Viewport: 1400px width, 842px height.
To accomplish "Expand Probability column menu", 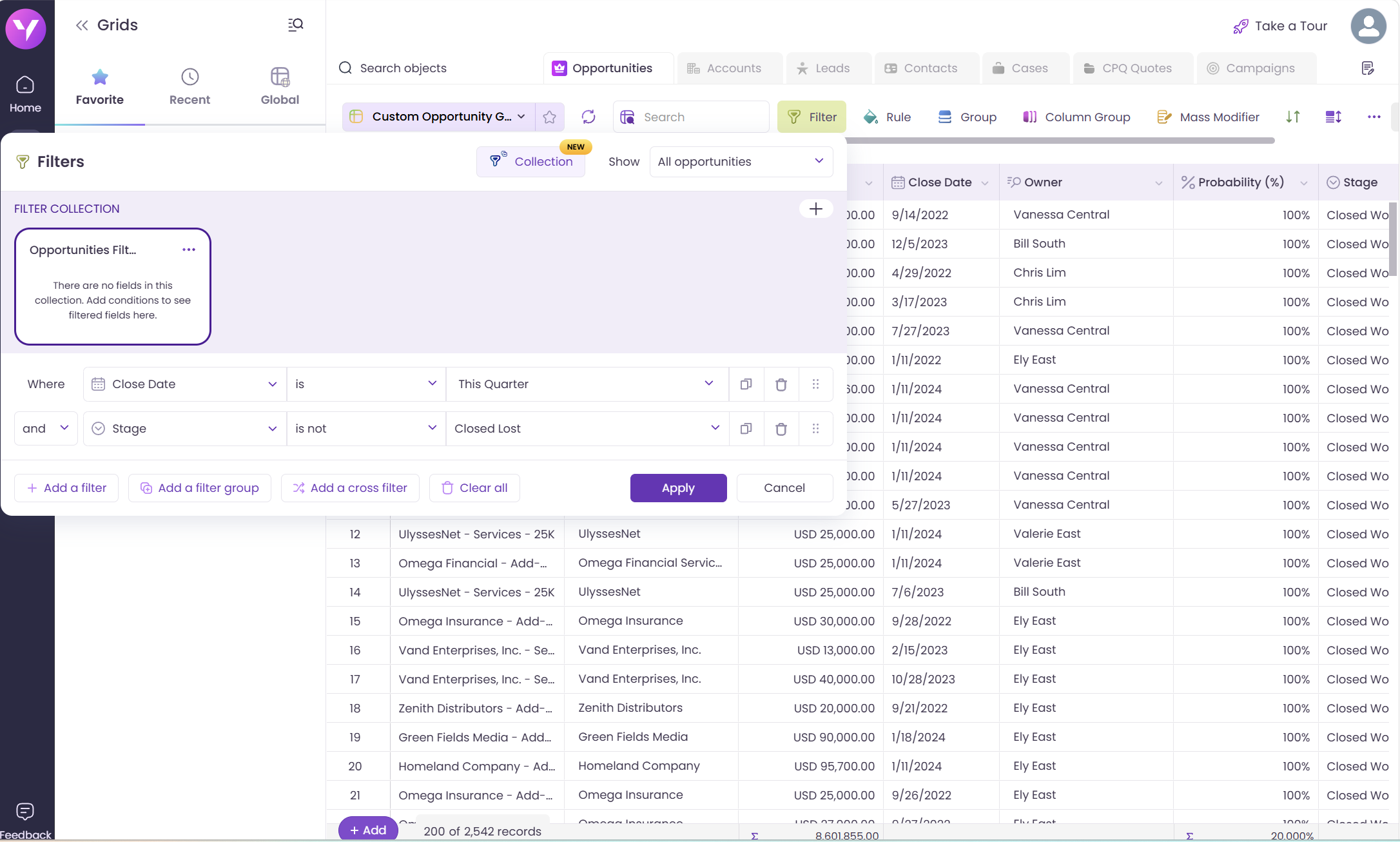I will (x=1304, y=183).
